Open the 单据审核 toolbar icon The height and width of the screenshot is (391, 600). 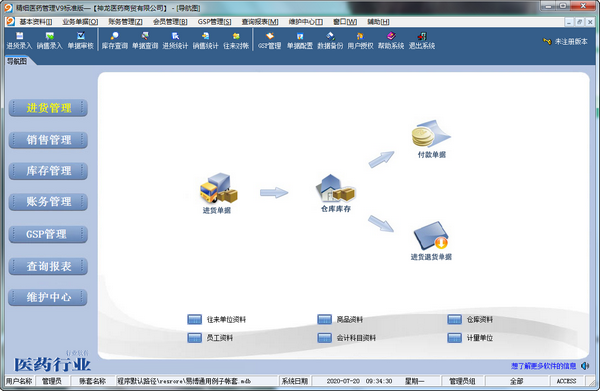tap(80, 41)
